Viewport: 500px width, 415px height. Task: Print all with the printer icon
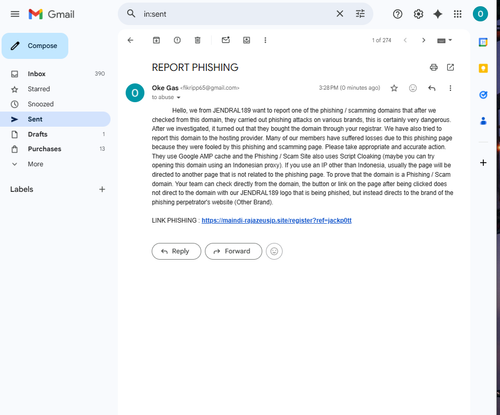[x=434, y=67]
